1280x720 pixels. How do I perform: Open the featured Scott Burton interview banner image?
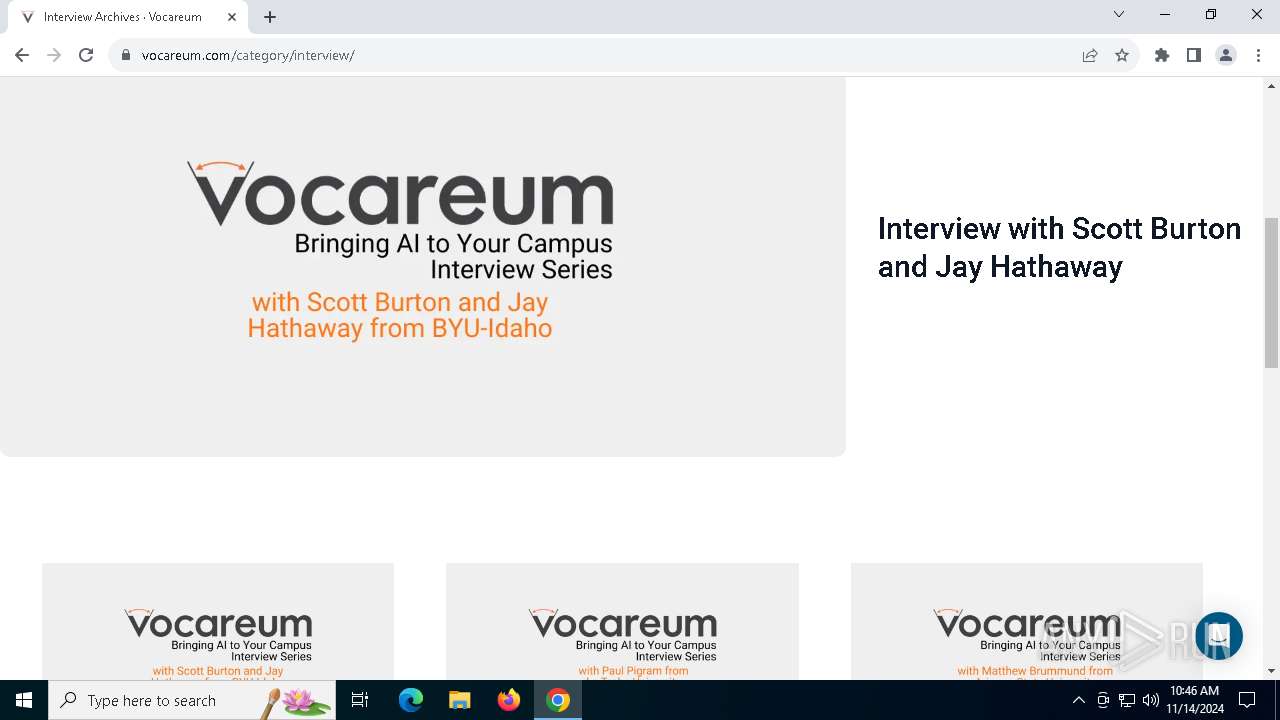point(422,266)
